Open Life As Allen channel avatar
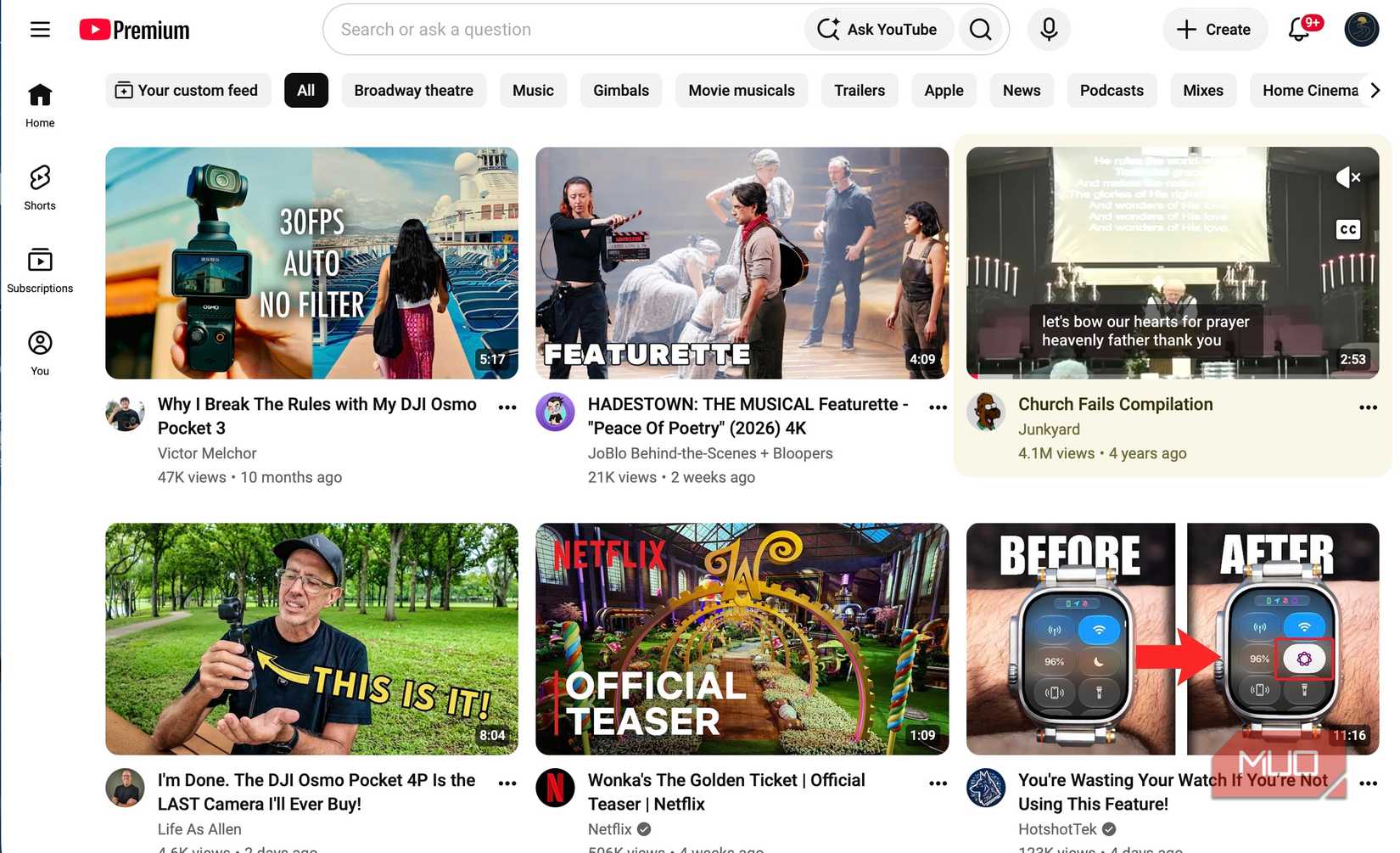This screenshot has width=1400, height=853. pos(125,788)
